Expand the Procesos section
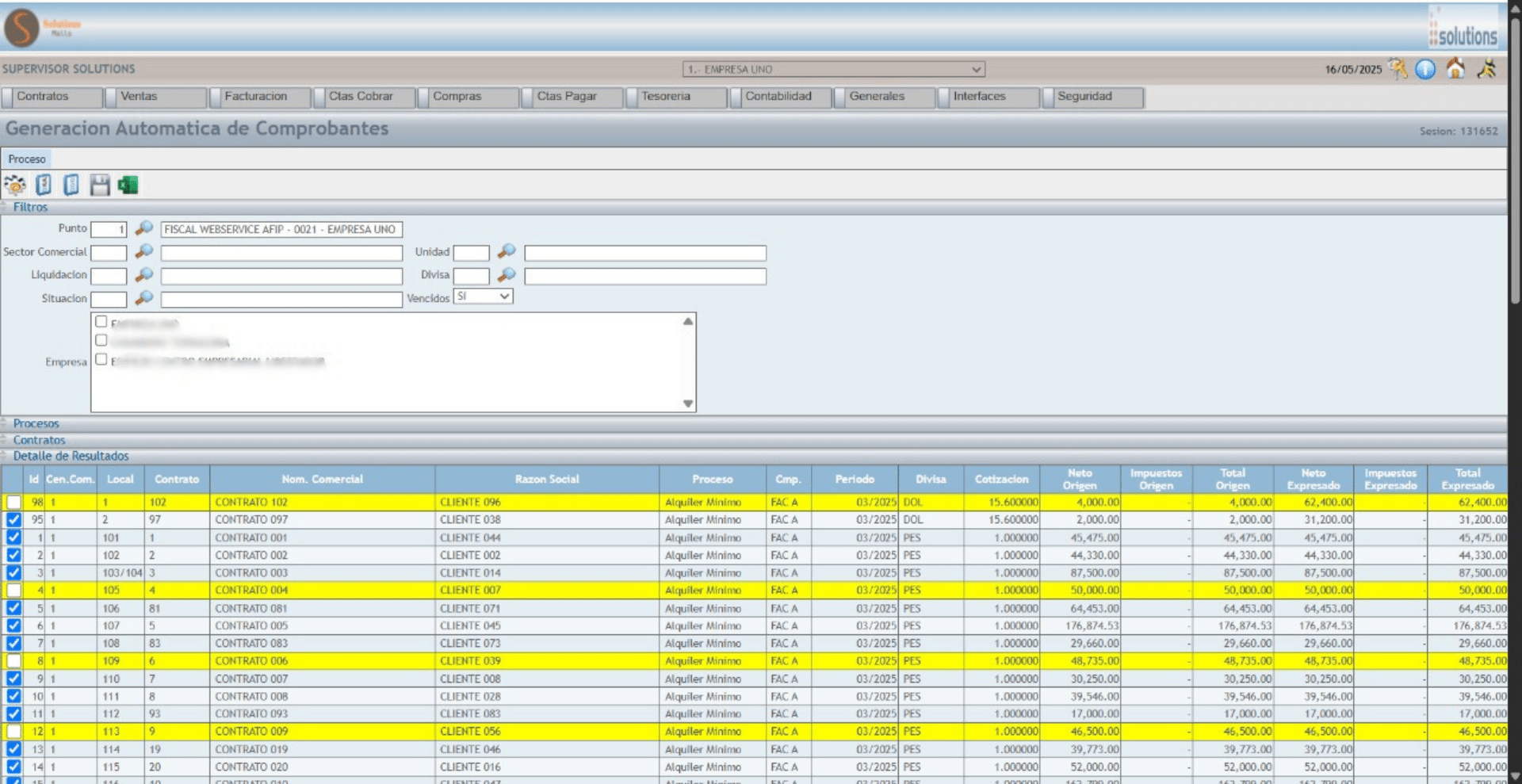1522x784 pixels. (x=36, y=423)
